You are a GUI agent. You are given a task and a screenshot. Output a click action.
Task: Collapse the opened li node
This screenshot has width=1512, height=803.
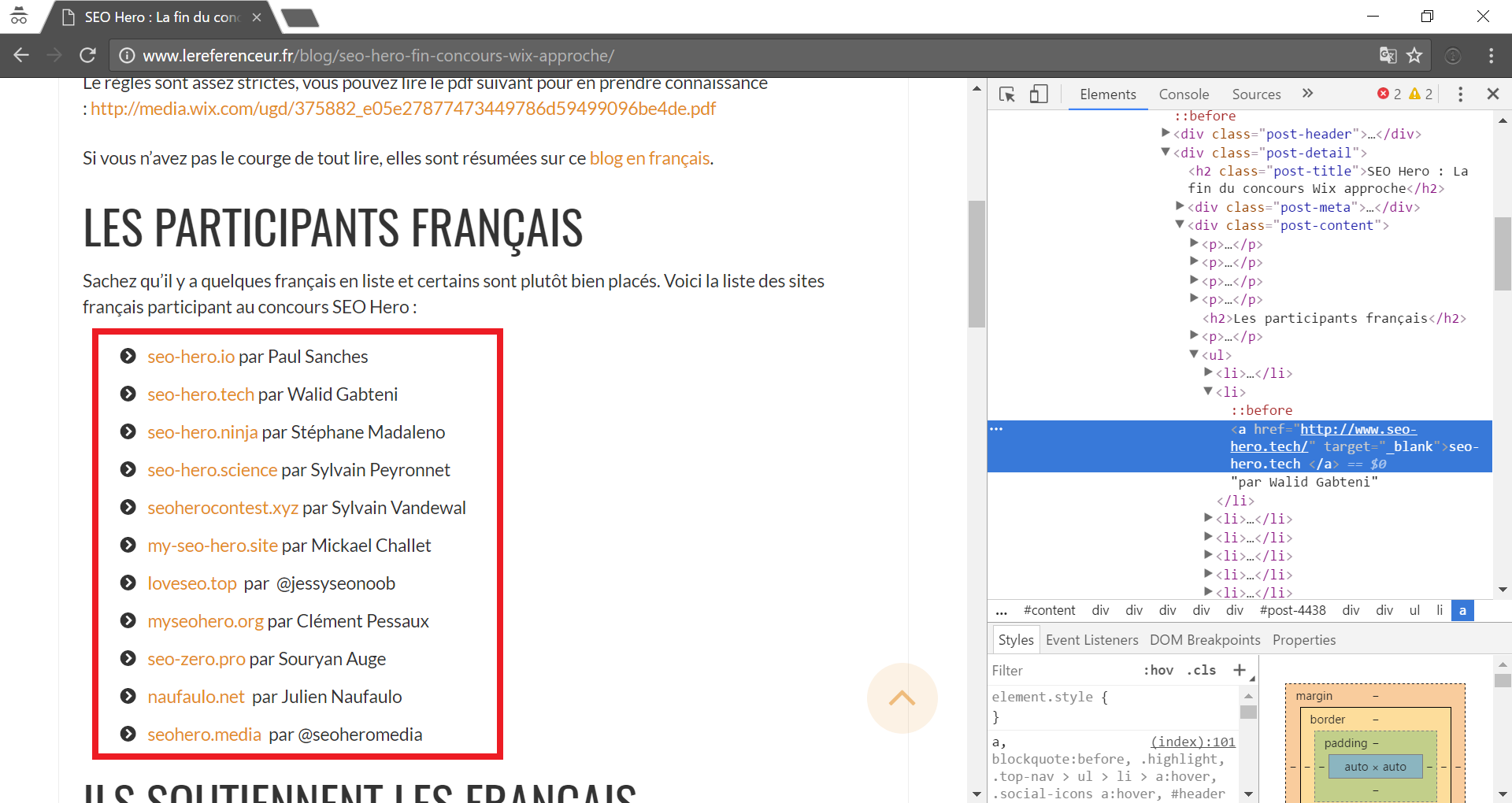coord(1208,391)
